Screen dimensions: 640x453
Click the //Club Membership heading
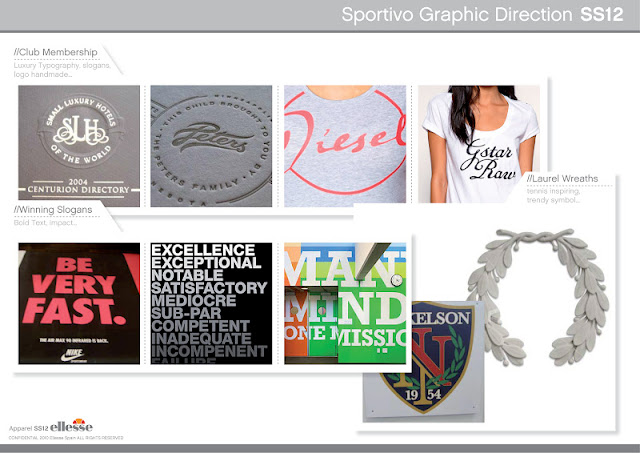click(56, 52)
